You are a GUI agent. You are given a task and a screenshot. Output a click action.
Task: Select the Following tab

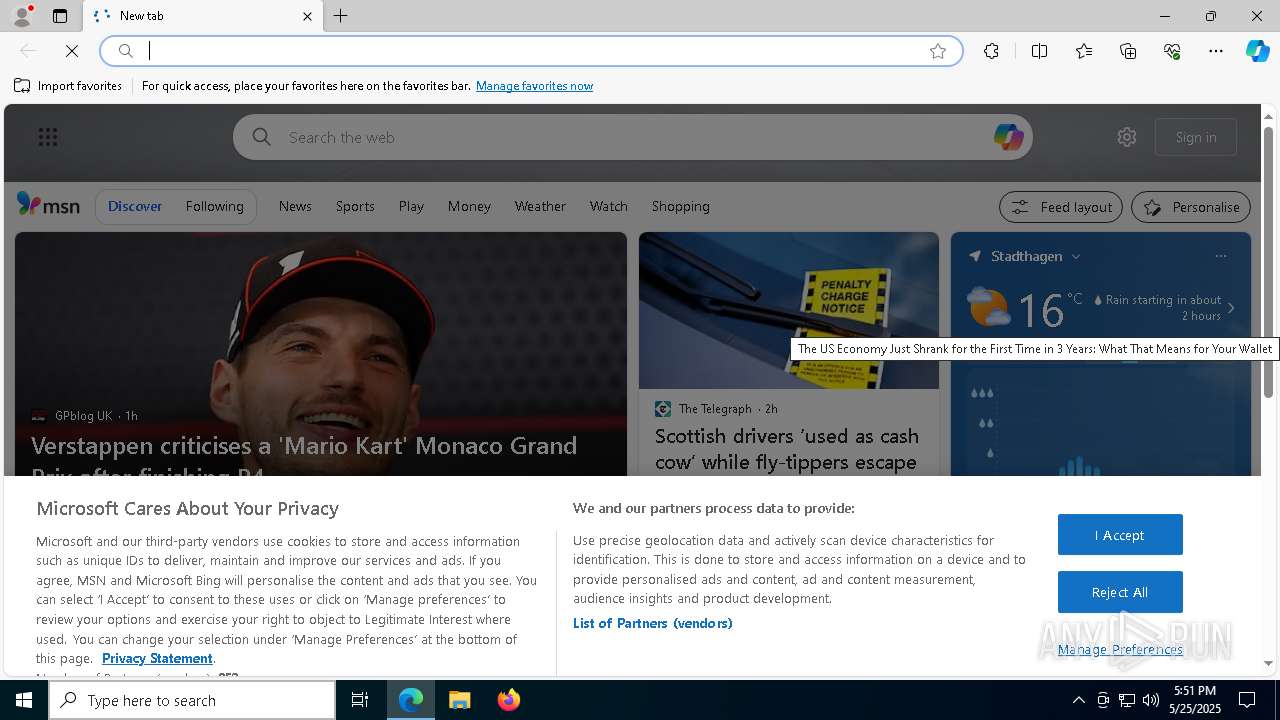click(214, 206)
